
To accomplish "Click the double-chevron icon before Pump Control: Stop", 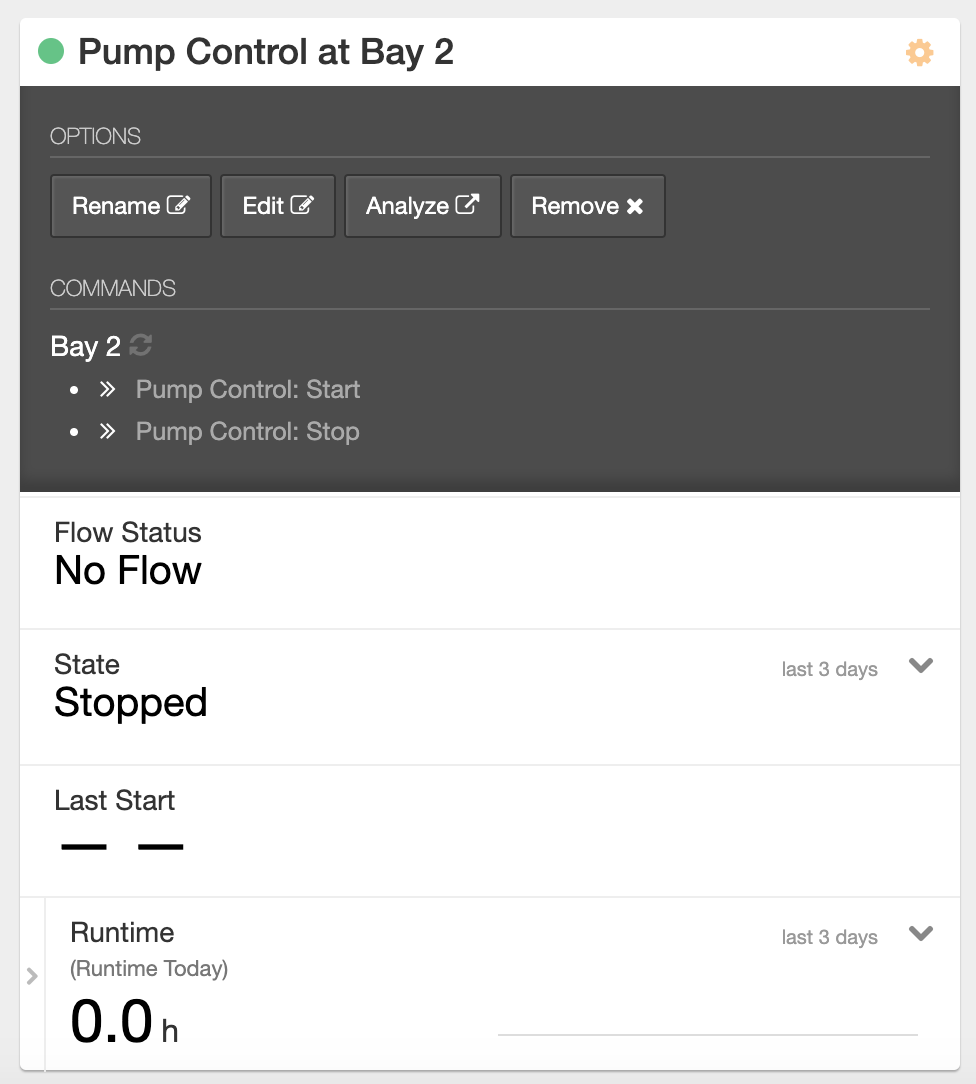I will pyautogui.click(x=108, y=431).
